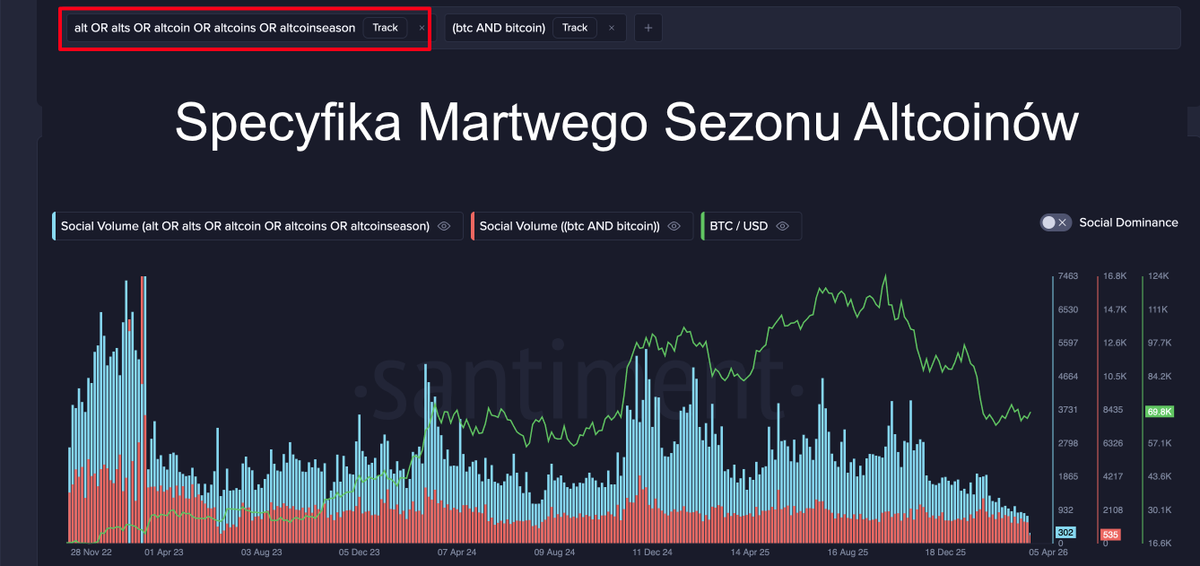Track the altcoin search query
Screen dimensions: 1200x566
click(x=385, y=28)
